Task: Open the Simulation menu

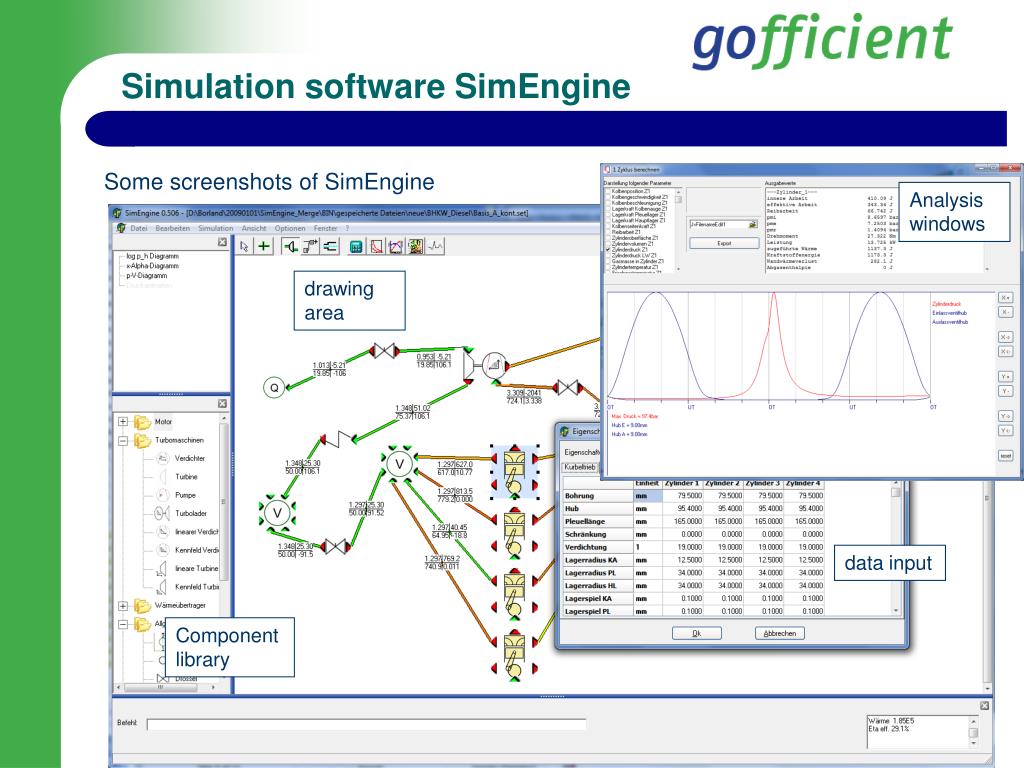Action: point(216,229)
